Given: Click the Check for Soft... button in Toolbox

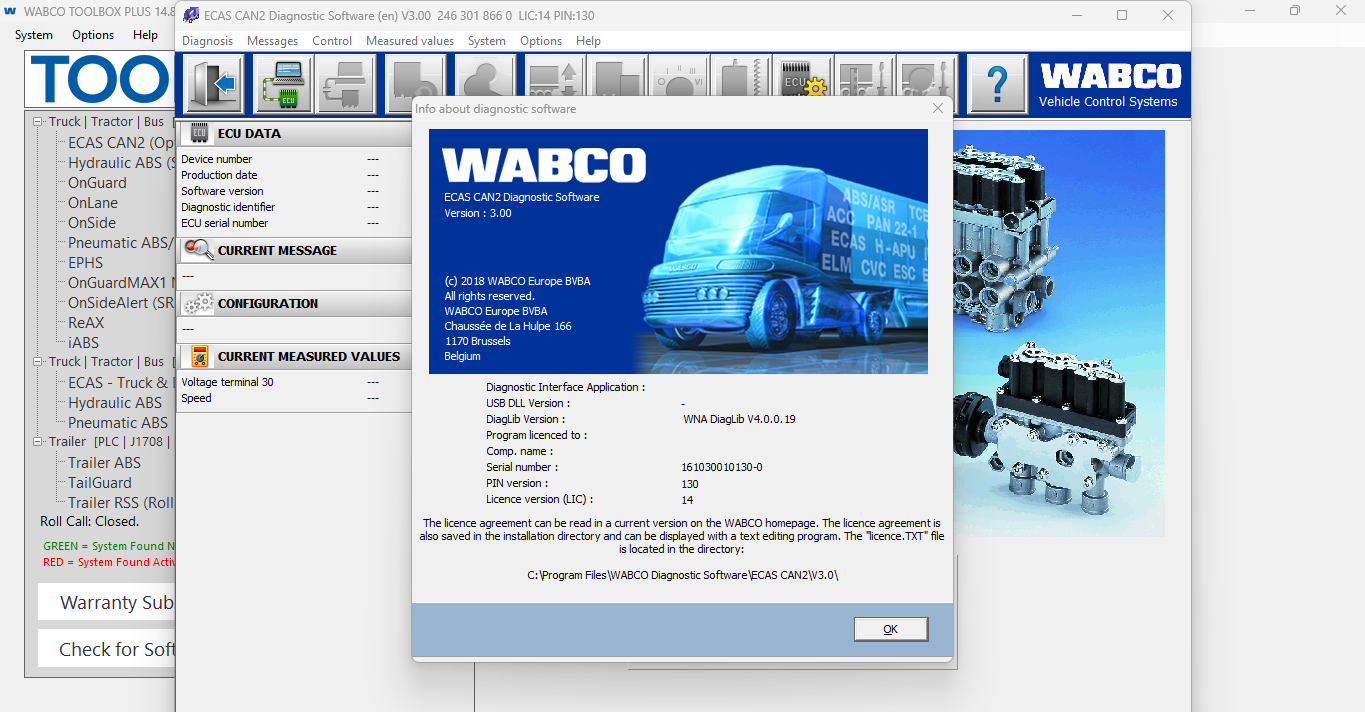Looking at the screenshot, I should [106, 649].
